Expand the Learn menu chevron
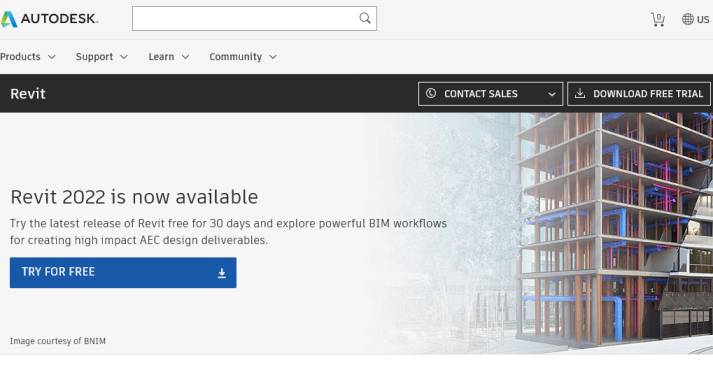The height and width of the screenshot is (370, 713). pyautogui.click(x=185, y=57)
